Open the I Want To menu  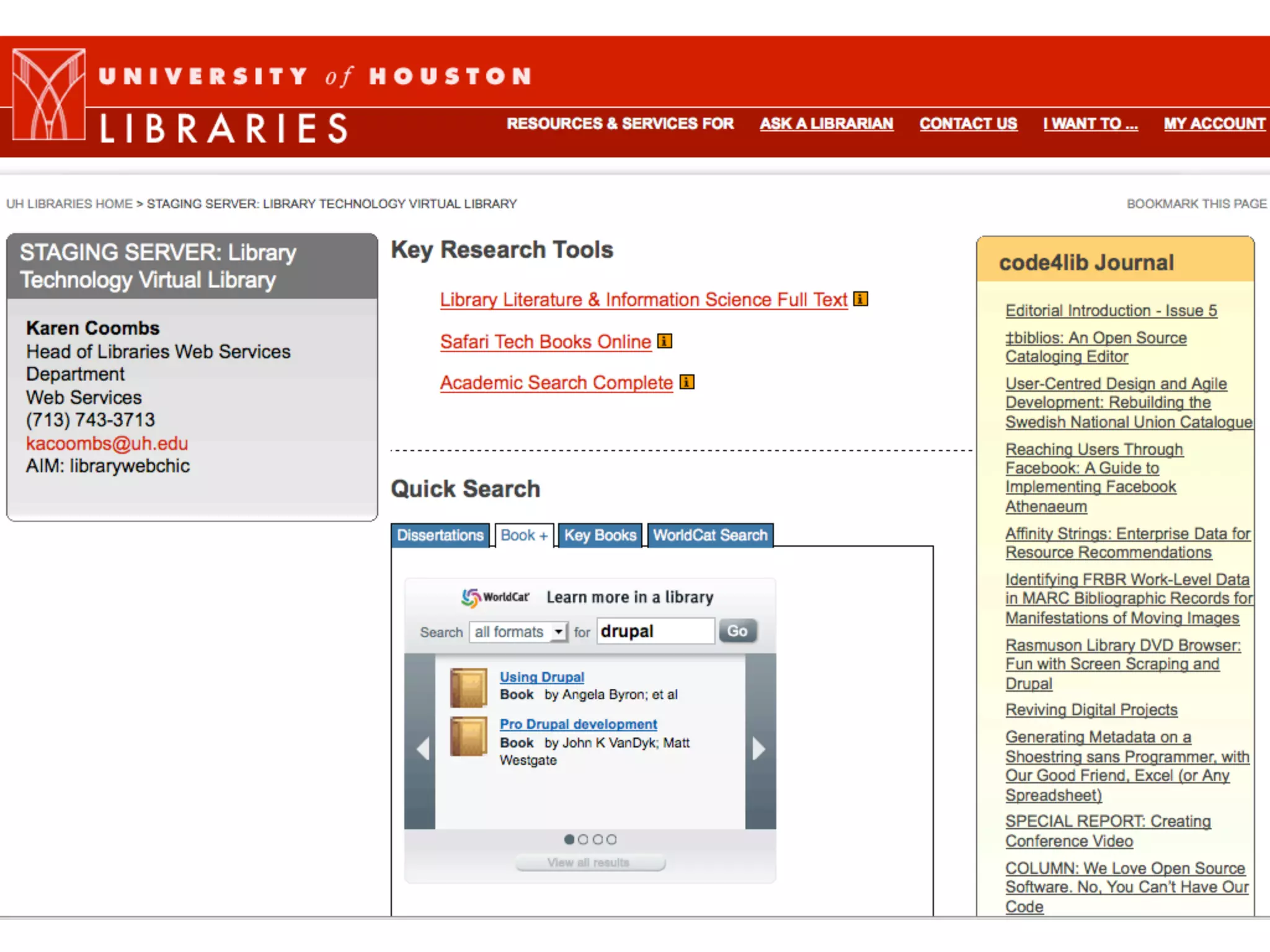[1090, 123]
